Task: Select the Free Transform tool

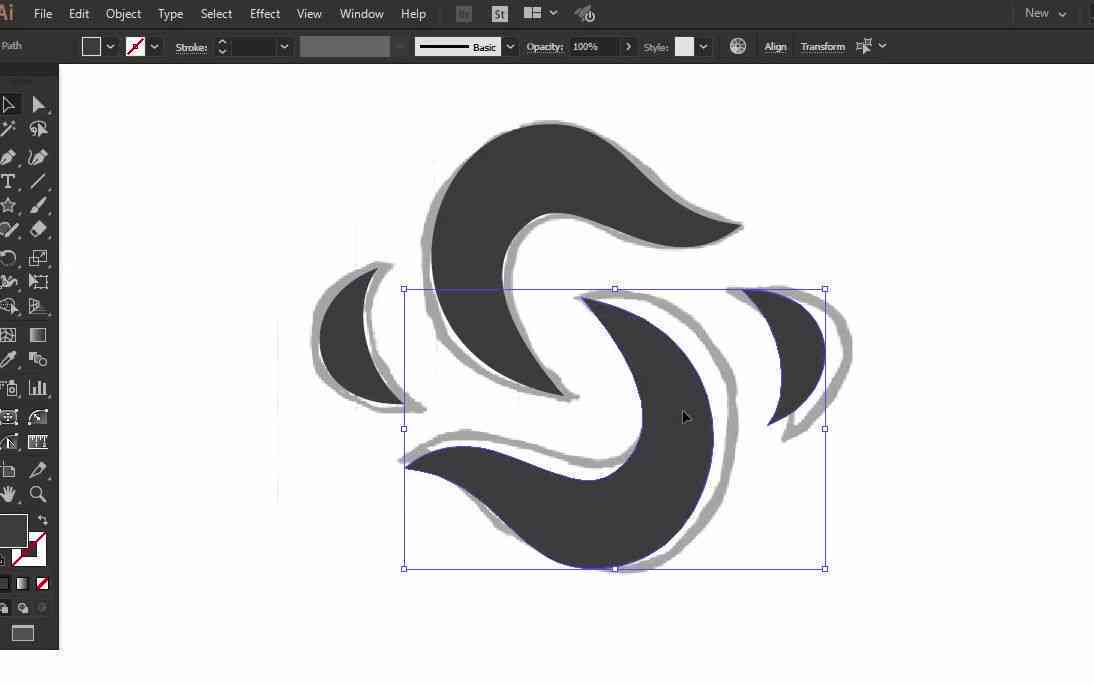Action: pos(38,282)
